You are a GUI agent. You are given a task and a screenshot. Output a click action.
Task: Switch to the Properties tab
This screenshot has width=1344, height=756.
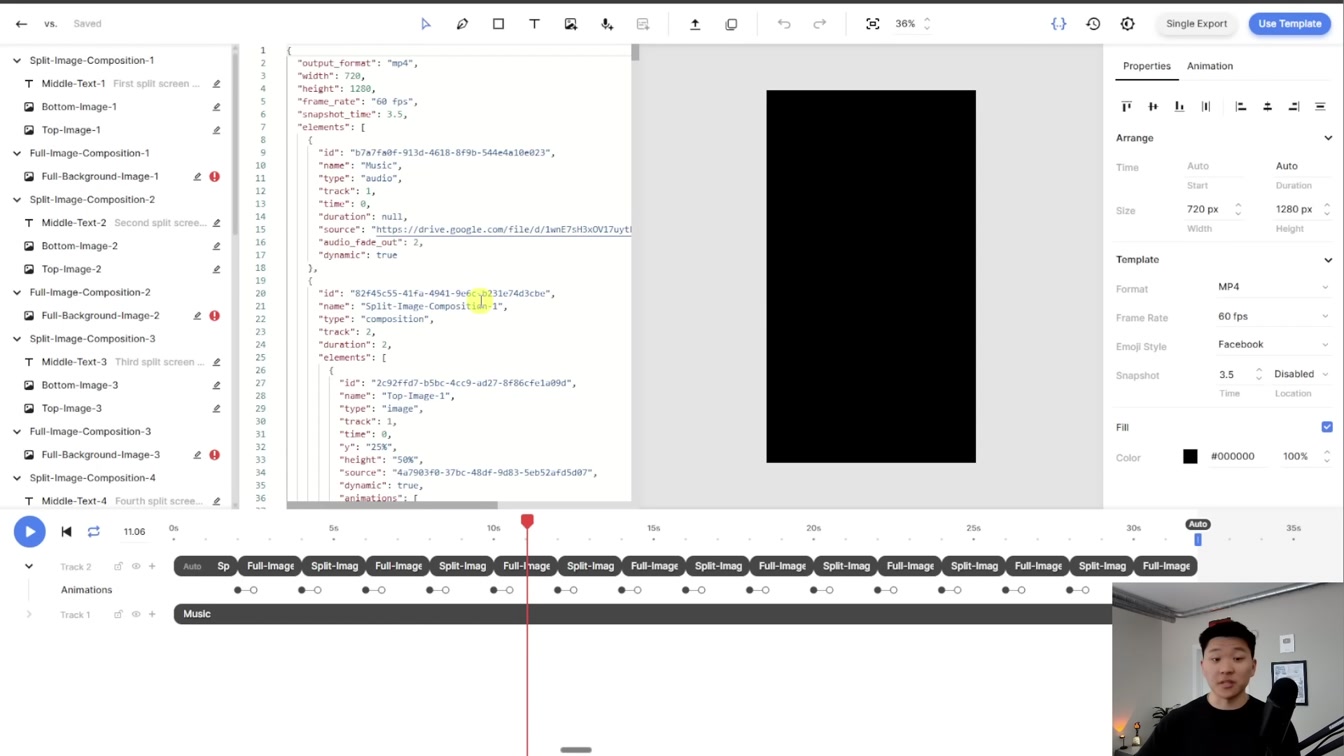1146,66
